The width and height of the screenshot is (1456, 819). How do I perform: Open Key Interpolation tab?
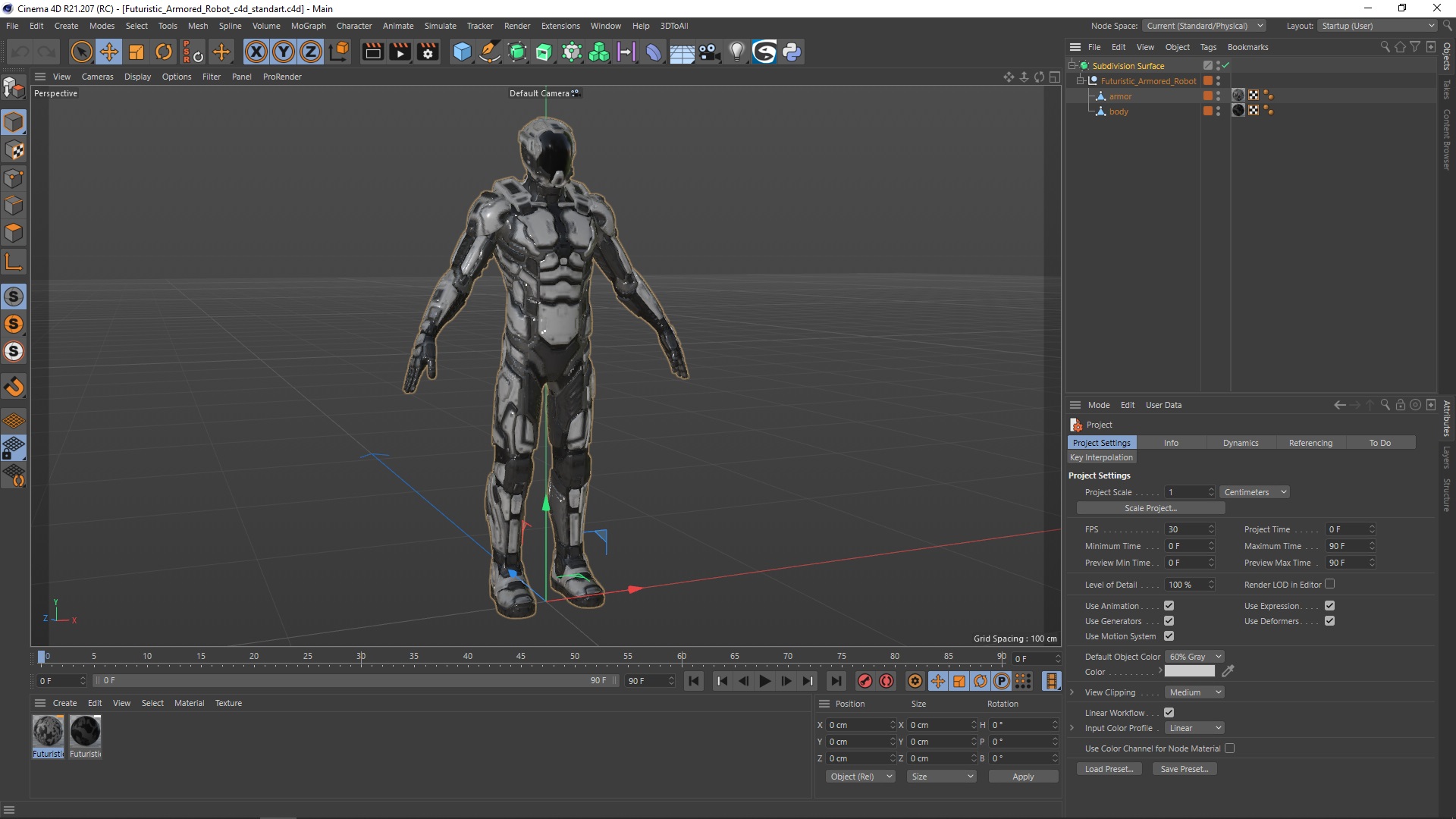[1101, 457]
